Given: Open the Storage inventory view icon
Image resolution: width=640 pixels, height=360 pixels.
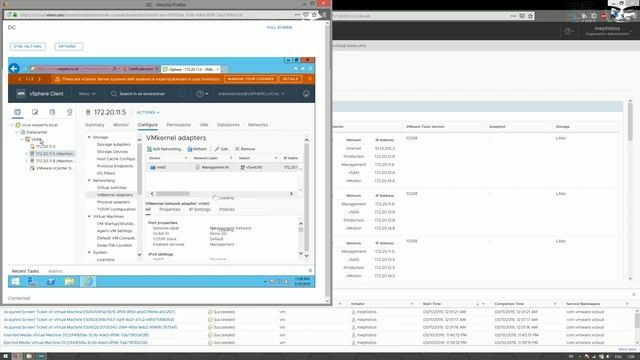Looking at the screenshot, I should [x=52, y=112].
